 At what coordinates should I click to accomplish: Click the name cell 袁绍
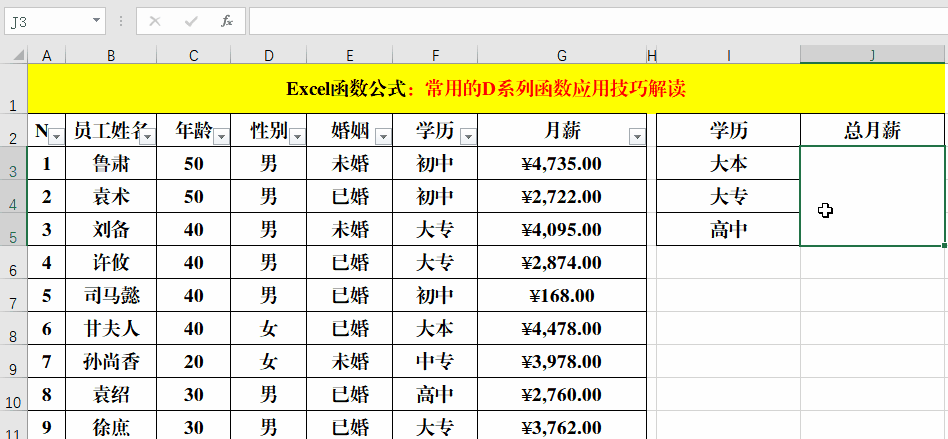coord(111,394)
